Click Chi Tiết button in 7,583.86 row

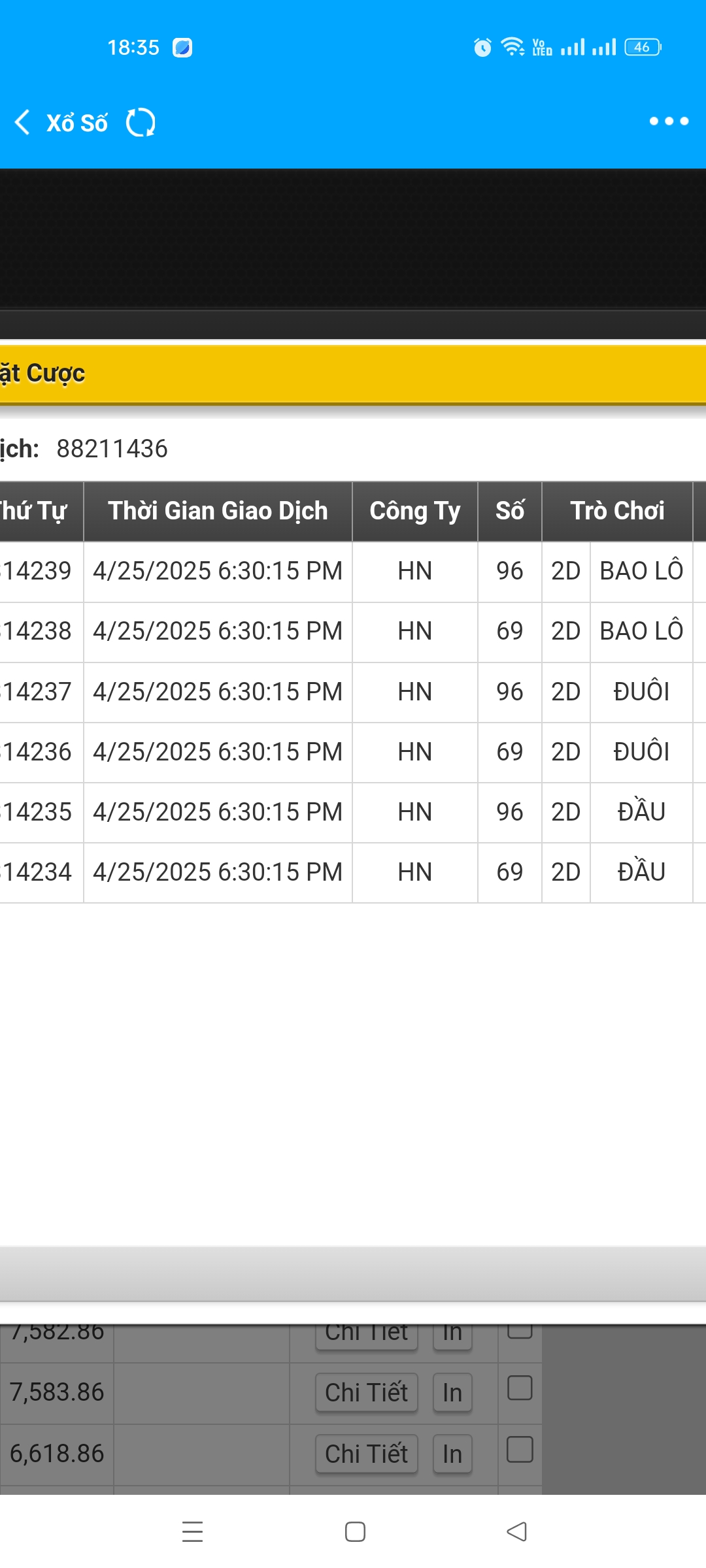[366, 1392]
